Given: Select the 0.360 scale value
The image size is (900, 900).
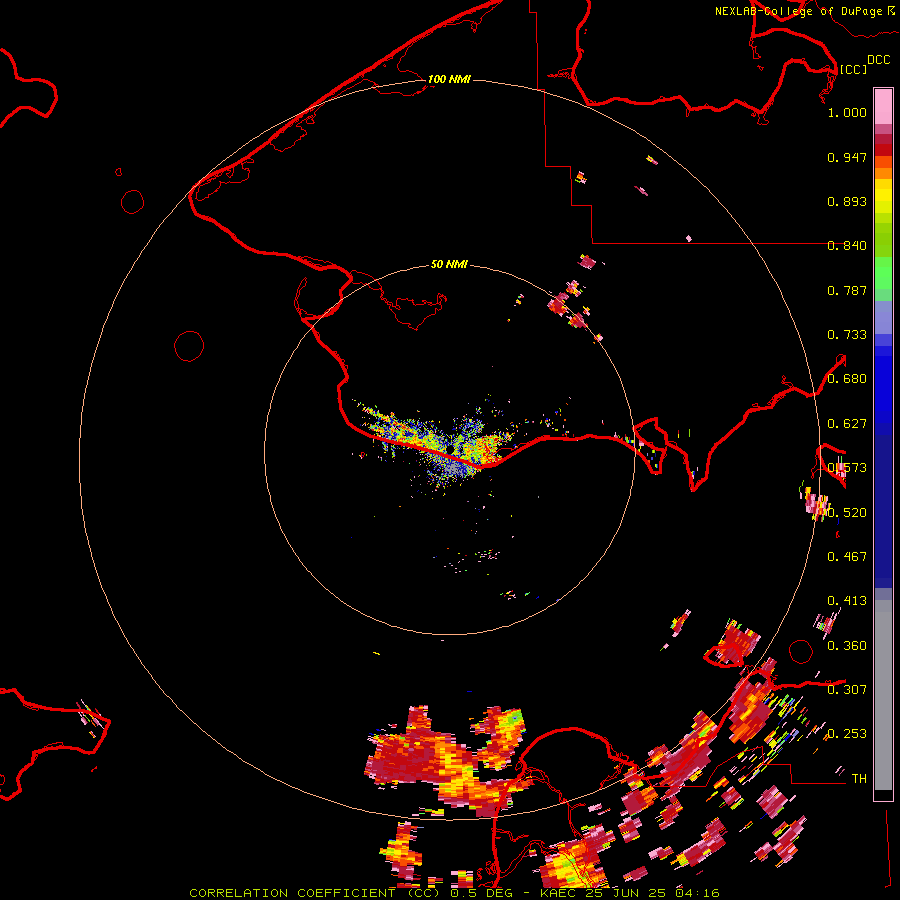Looking at the screenshot, I should pyautogui.click(x=847, y=646).
